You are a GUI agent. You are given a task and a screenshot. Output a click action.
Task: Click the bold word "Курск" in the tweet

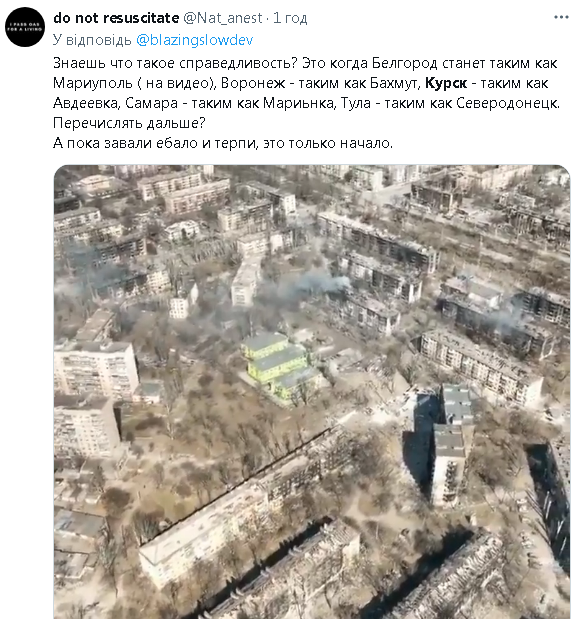[x=446, y=83]
